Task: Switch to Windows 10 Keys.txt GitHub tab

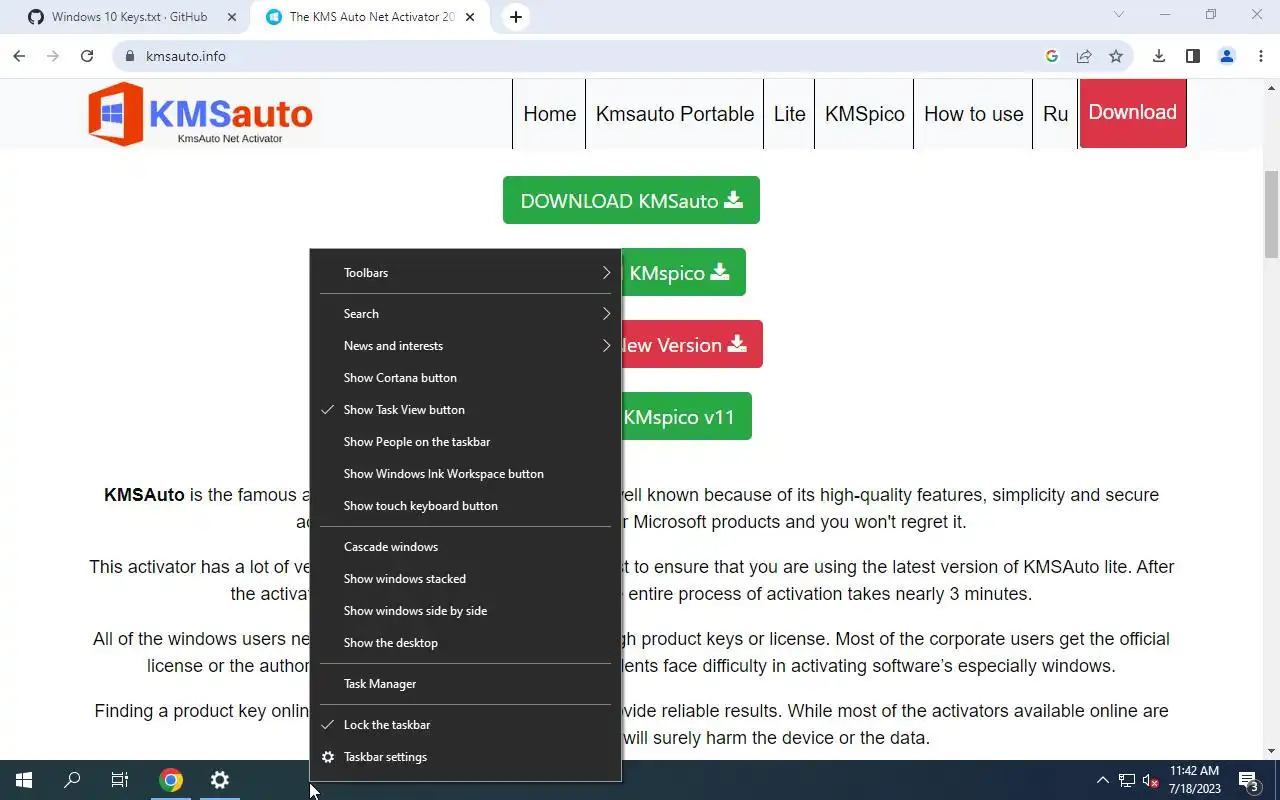Action: click(x=130, y=17)
